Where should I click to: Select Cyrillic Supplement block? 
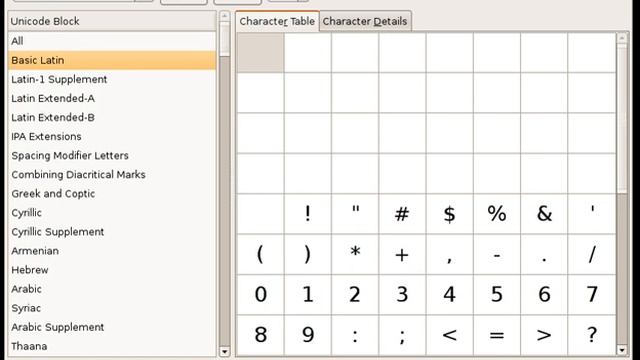(112, 232)
